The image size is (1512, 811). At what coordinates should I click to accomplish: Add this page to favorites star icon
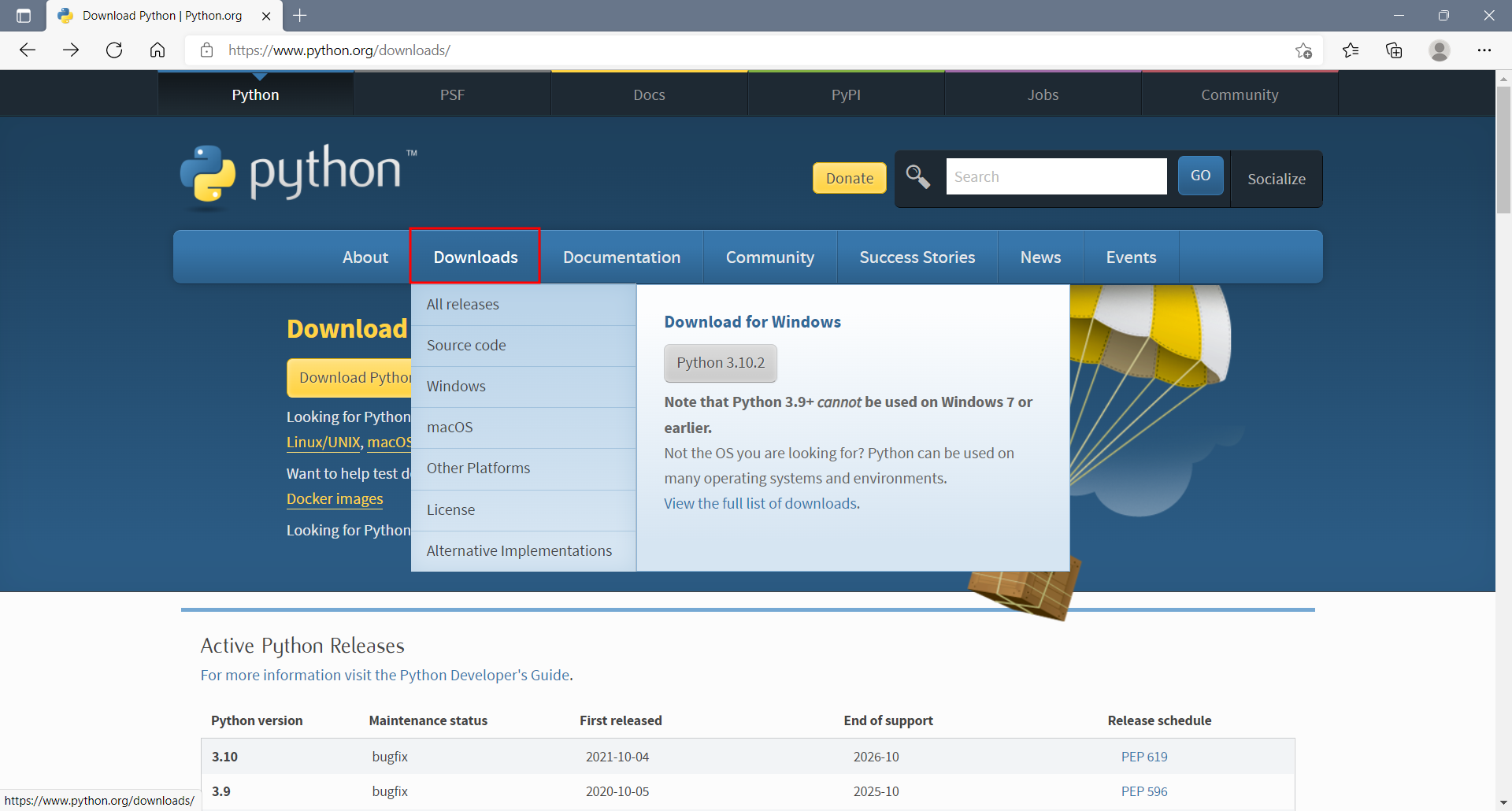coord(1303,50)
